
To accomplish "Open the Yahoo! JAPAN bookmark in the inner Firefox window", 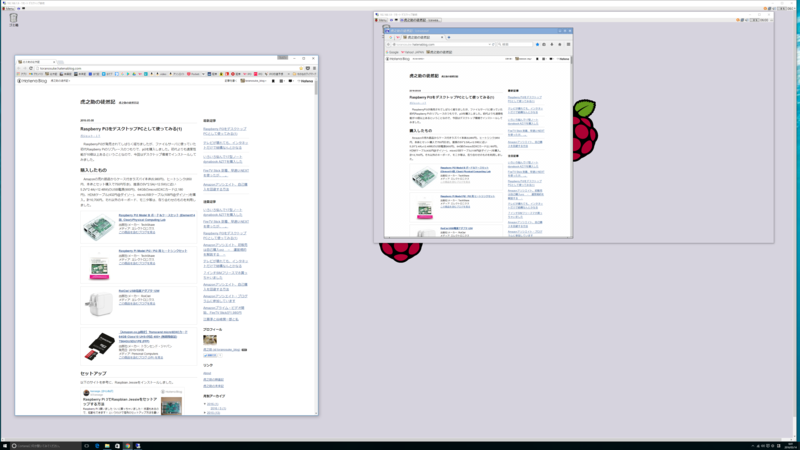I will [413, 52].
